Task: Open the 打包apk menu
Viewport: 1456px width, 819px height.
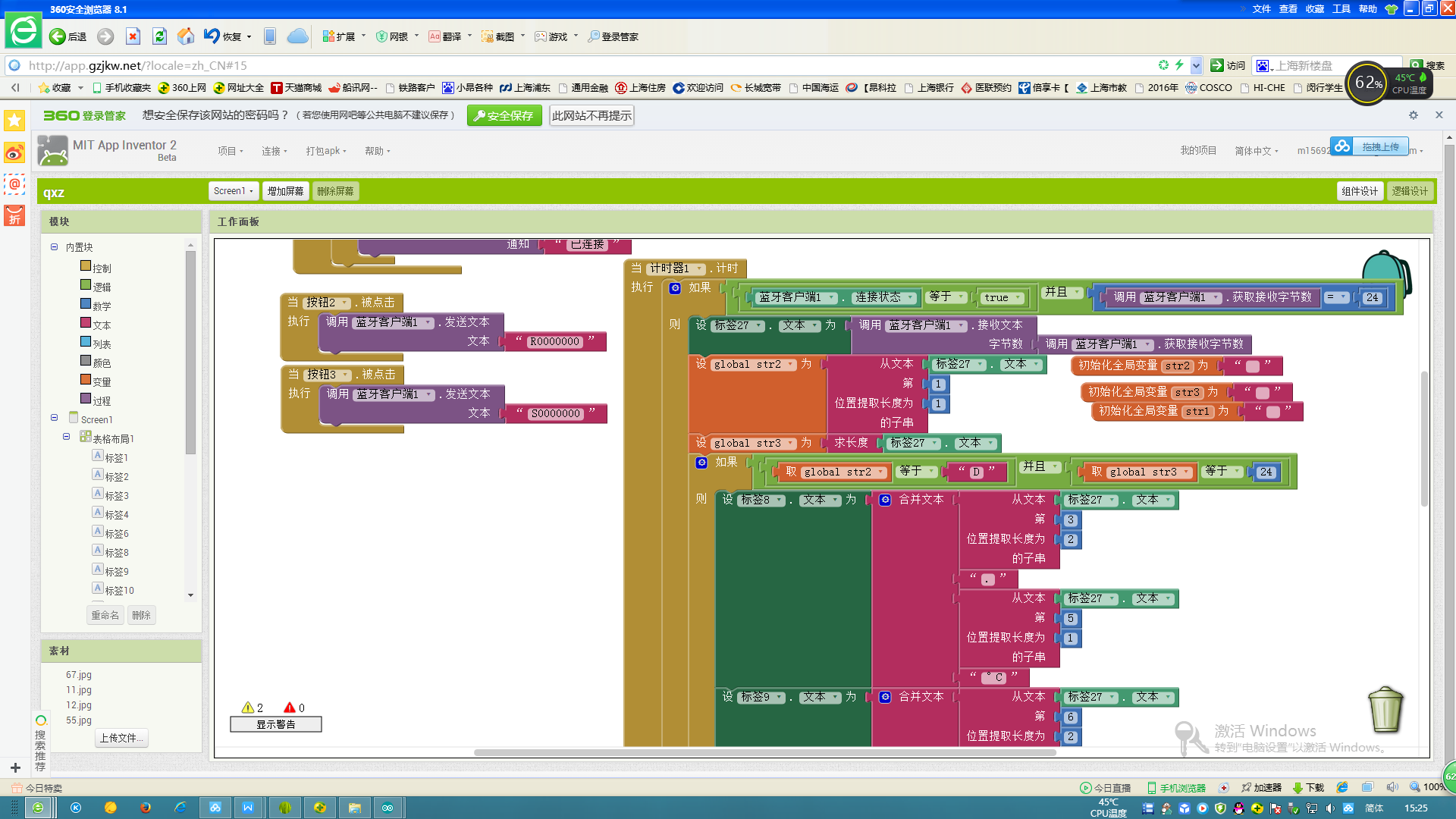Action: tap(326, 151)
